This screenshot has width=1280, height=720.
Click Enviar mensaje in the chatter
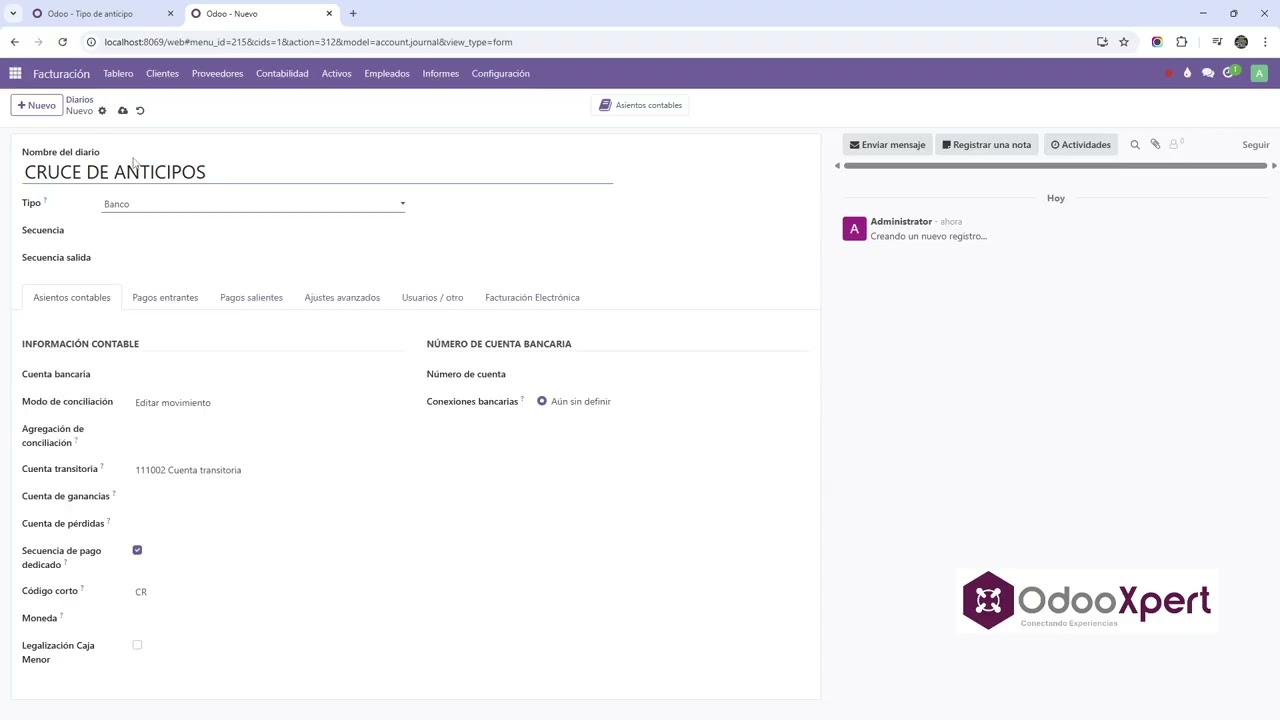(888, 145)
